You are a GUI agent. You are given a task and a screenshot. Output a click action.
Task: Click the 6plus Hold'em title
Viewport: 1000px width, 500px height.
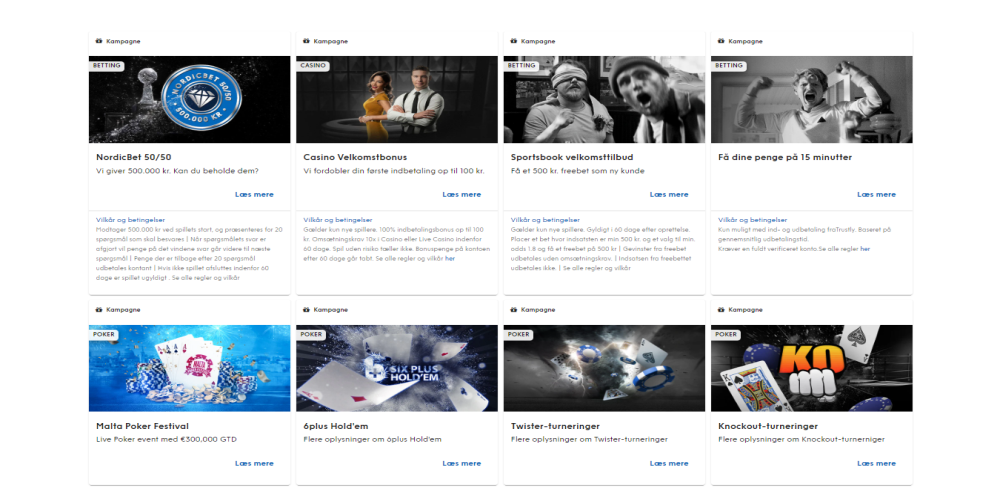coord(335,426)
